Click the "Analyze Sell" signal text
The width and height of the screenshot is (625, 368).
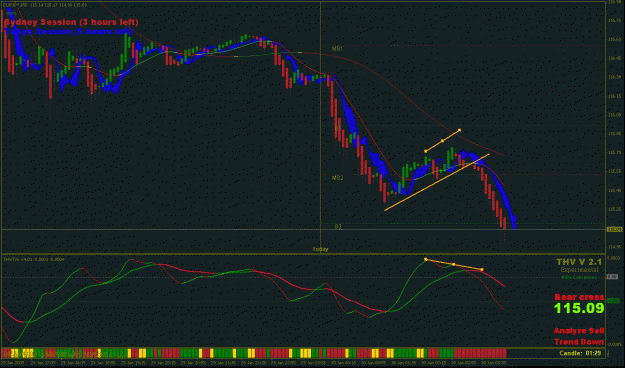[579, 331]
